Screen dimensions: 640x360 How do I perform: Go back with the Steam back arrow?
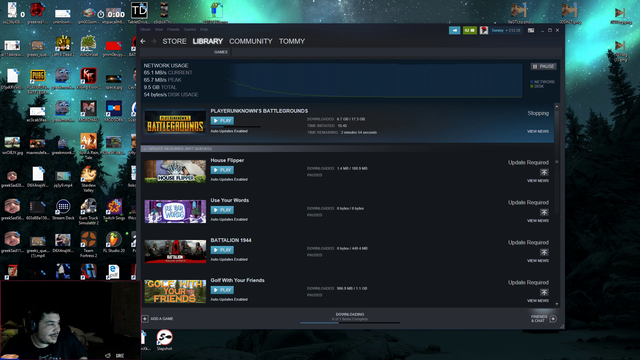pyautogui.click(x=143, y=41)
